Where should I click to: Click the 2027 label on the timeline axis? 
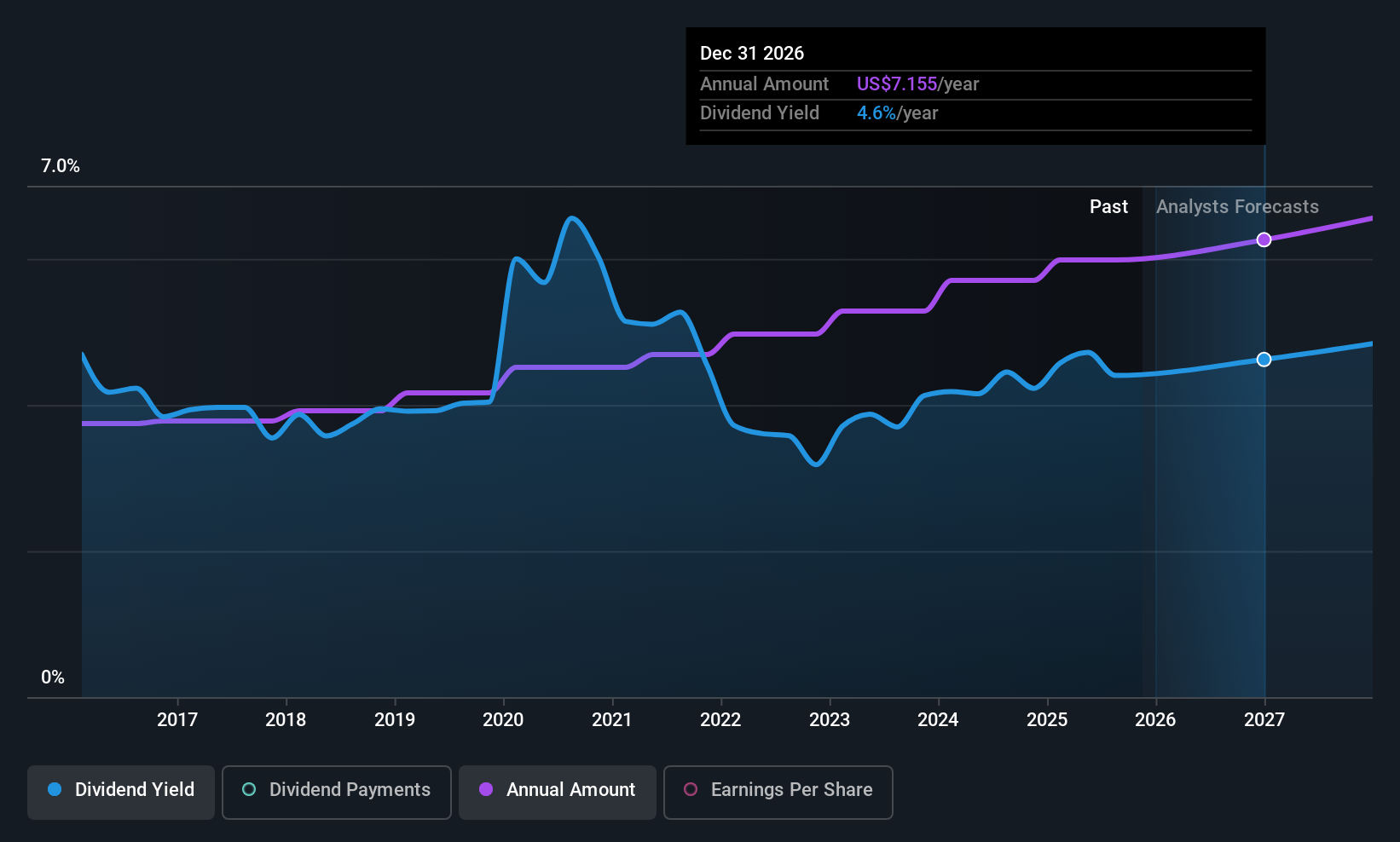[1264, 719]
